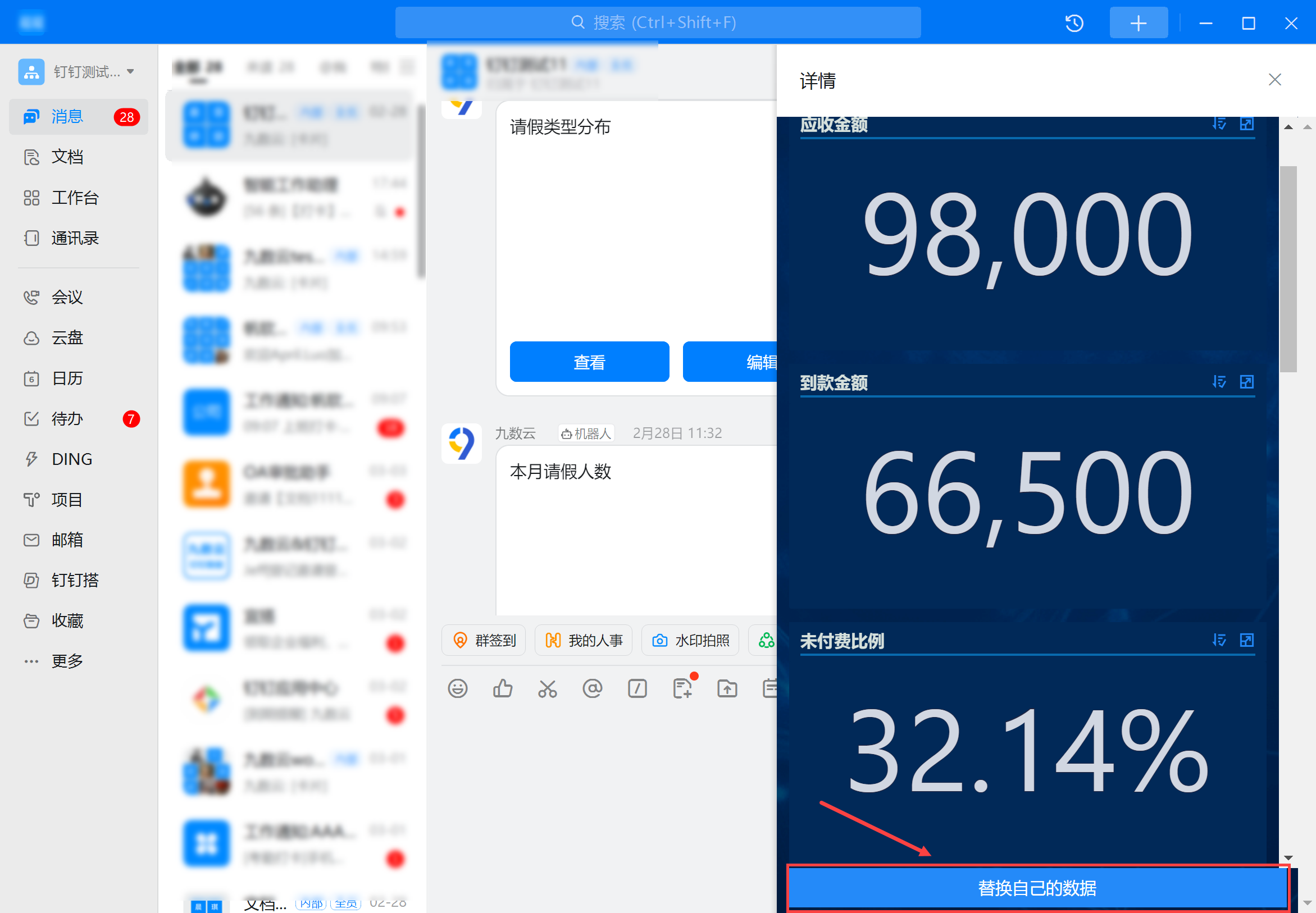Click the dashboard scroll down arrow
Viewport: 1316px width, 913px height.
click(1288, 857)
